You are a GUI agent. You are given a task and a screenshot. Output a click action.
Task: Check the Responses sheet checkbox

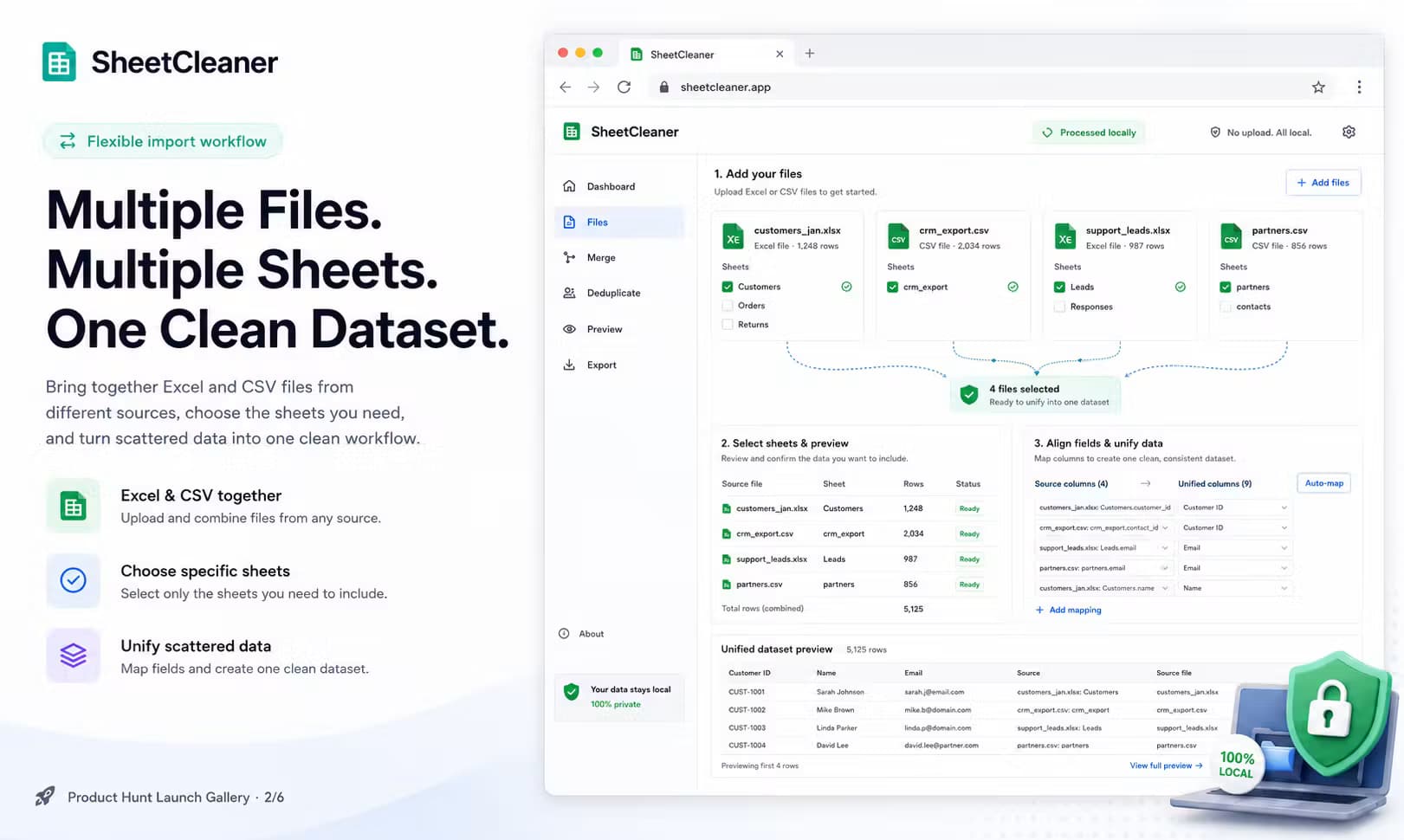[1059, 307]
